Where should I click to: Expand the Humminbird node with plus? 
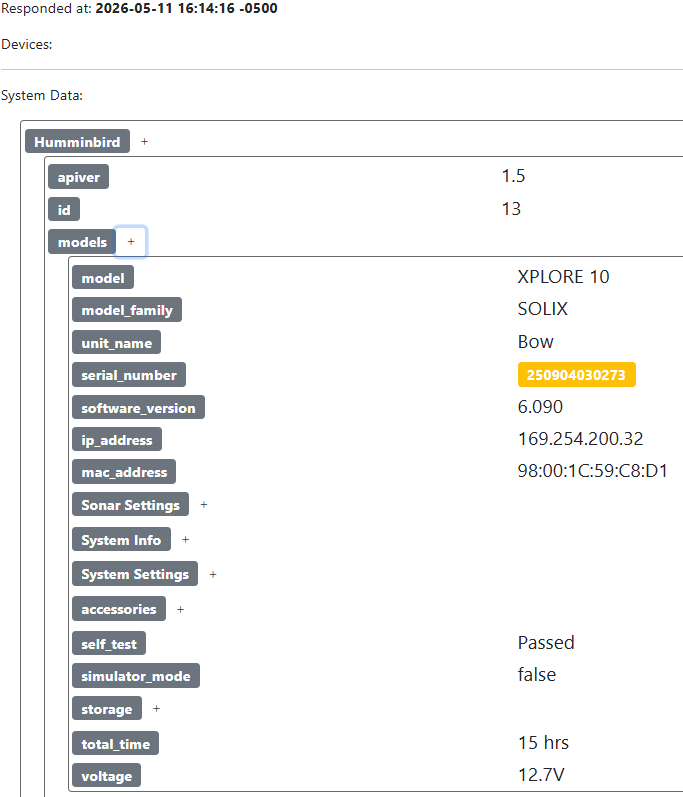144,141
